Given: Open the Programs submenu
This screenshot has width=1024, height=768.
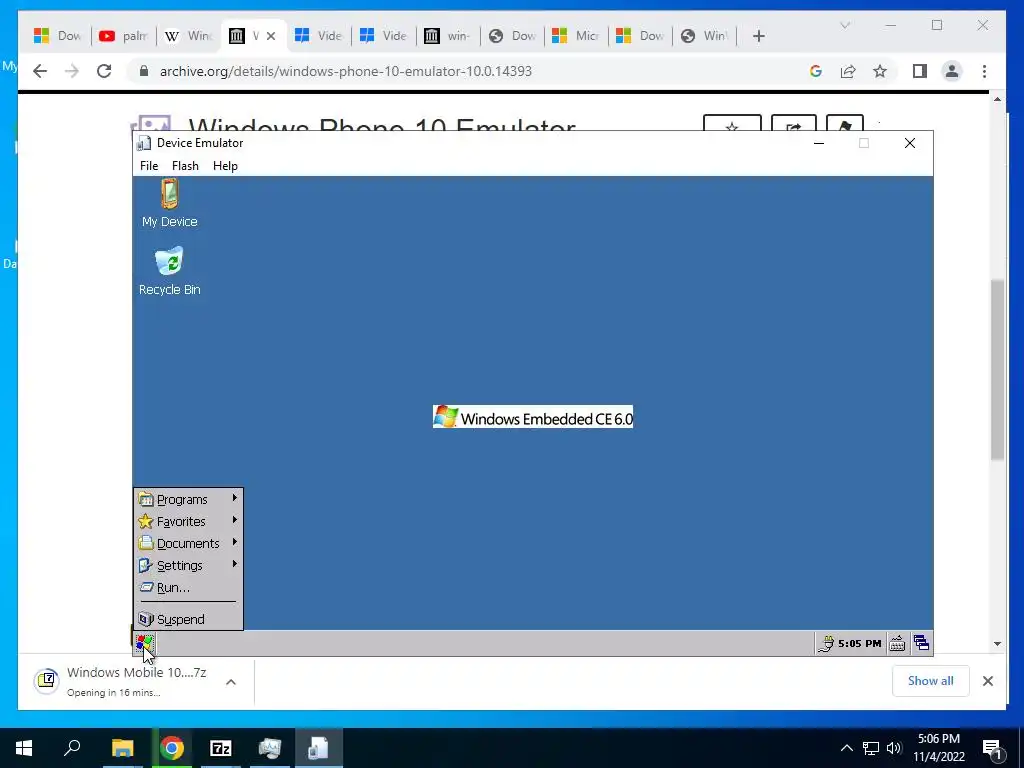Looking at the screenshot, I should [x=188, y=500].
